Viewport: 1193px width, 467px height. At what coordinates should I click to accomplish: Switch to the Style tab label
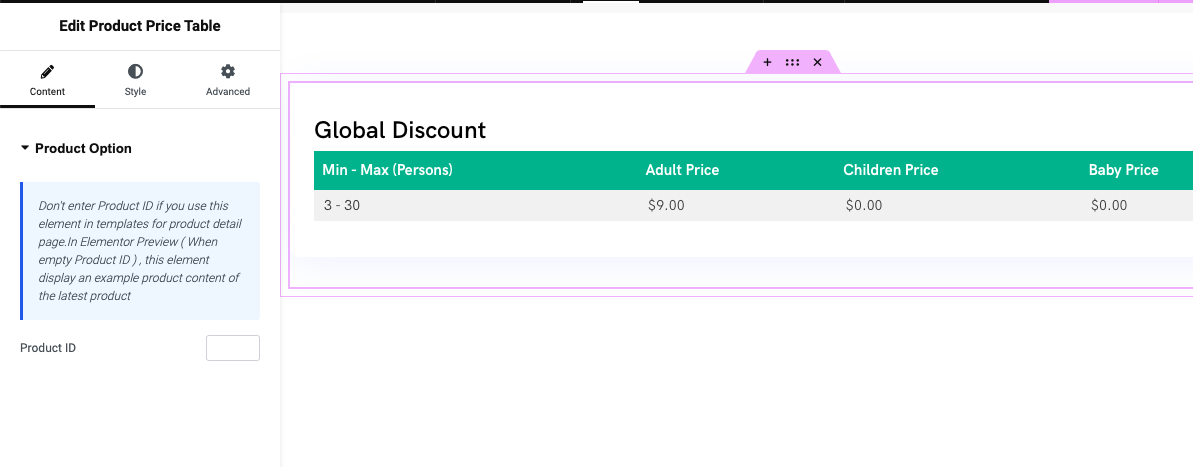(135, 91)
